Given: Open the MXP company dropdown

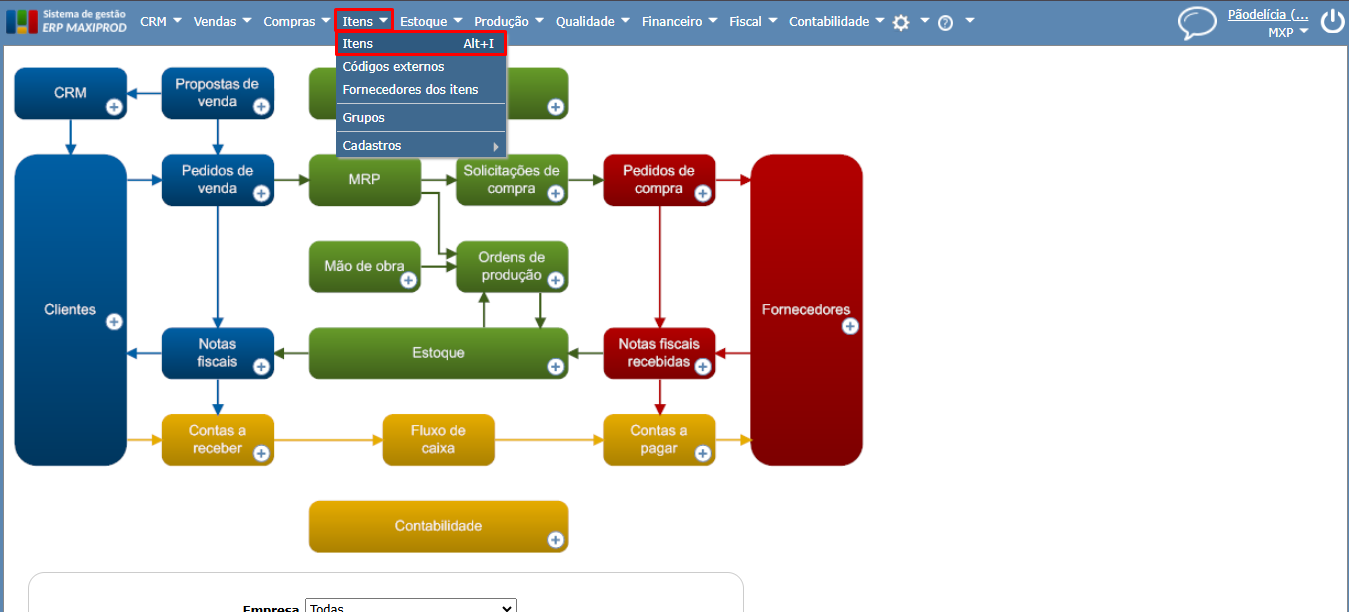Looking at the screenshot, I should coord(1288,32).
